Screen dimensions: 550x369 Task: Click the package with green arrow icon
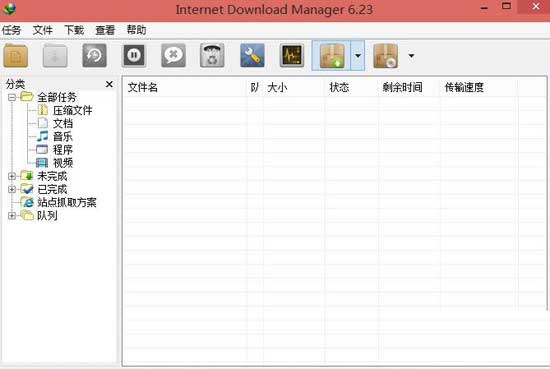tap(331, 55)
